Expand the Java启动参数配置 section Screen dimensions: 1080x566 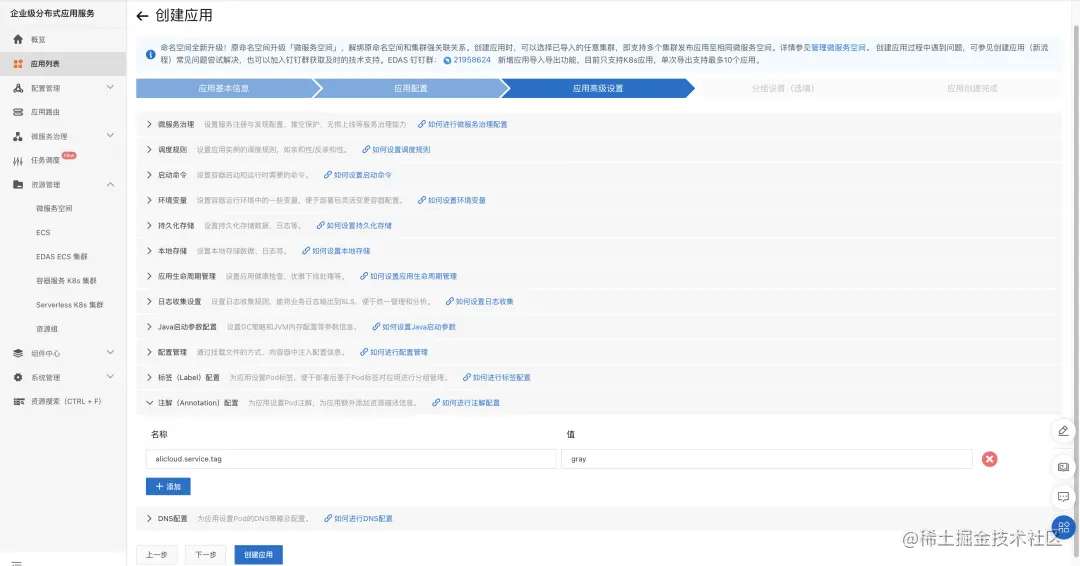(x=149, y=326)
